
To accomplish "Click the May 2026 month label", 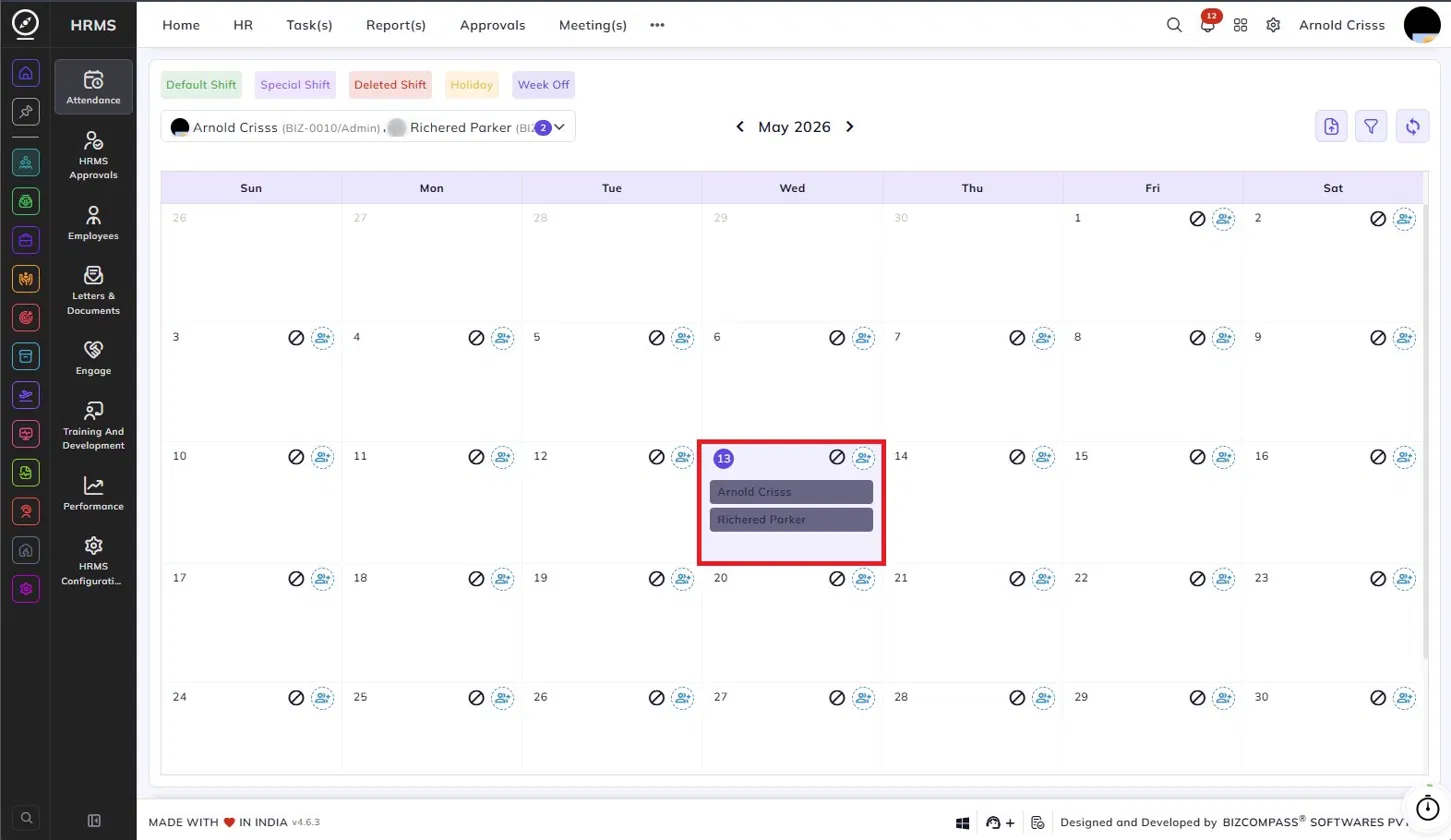I will click(794, 127).
